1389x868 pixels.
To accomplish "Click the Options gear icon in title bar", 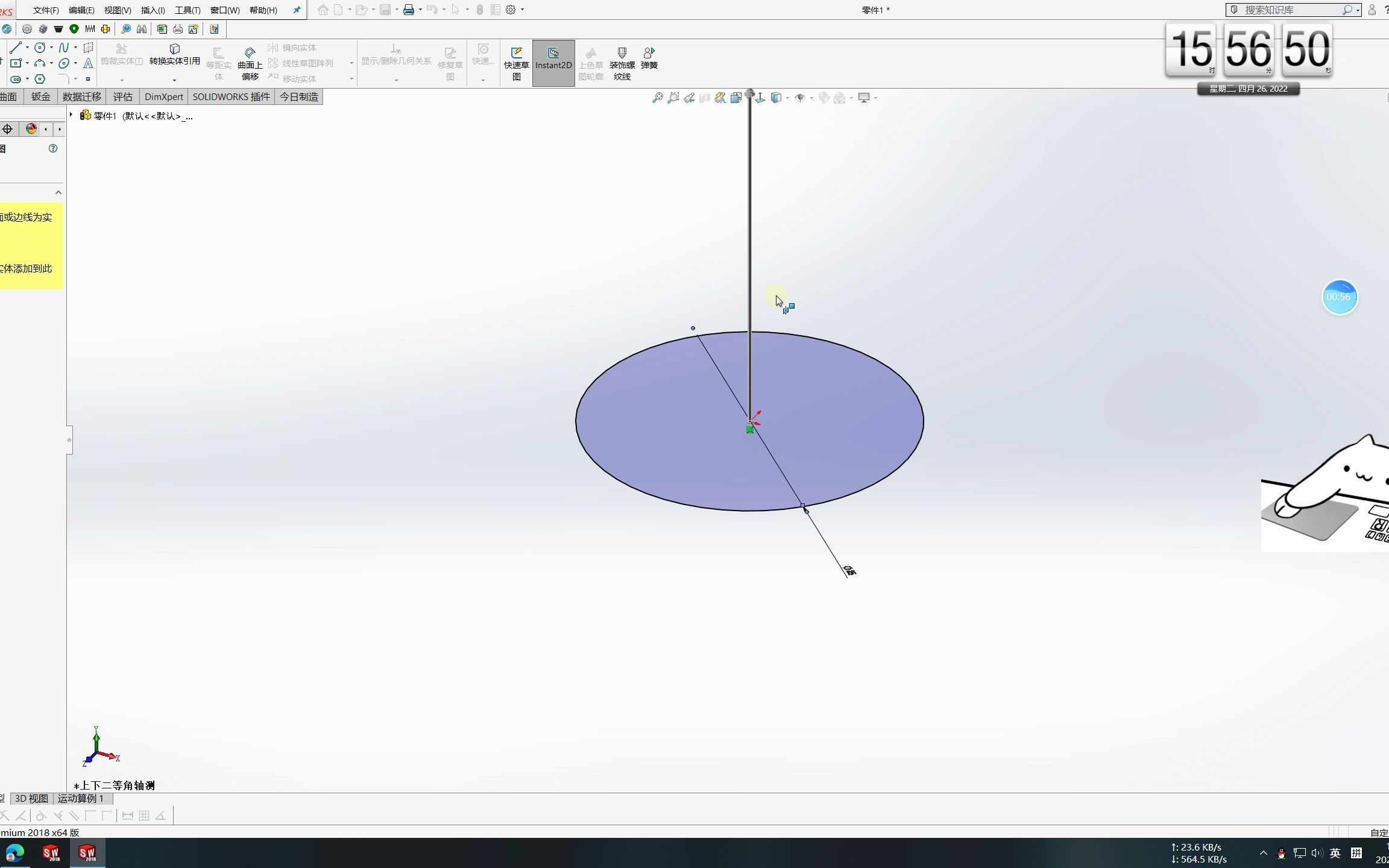I will (x=511, y=10).
